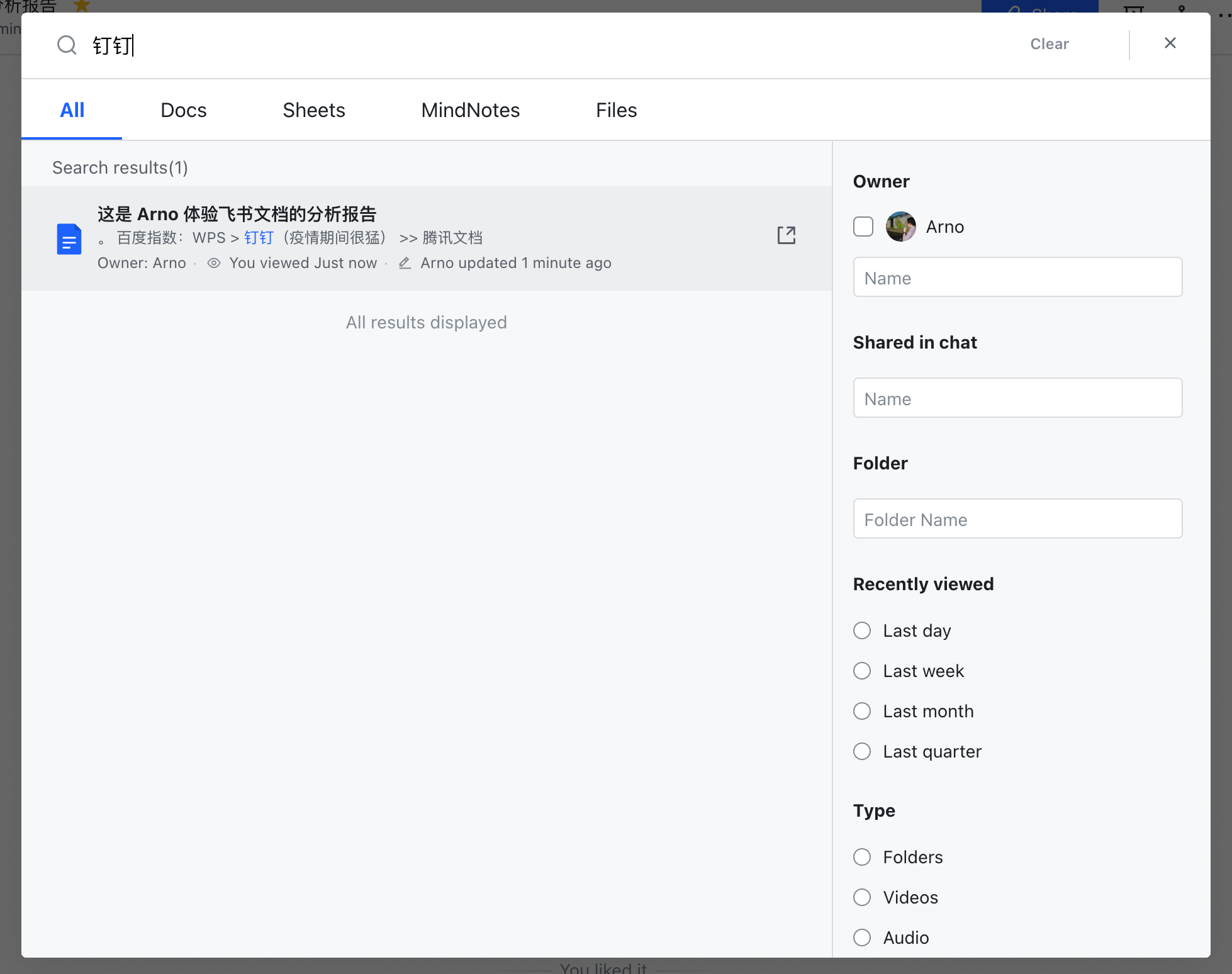1232x974 pixels.
Task: Open the MindNotes tab
Action: [x=470, y=110]
